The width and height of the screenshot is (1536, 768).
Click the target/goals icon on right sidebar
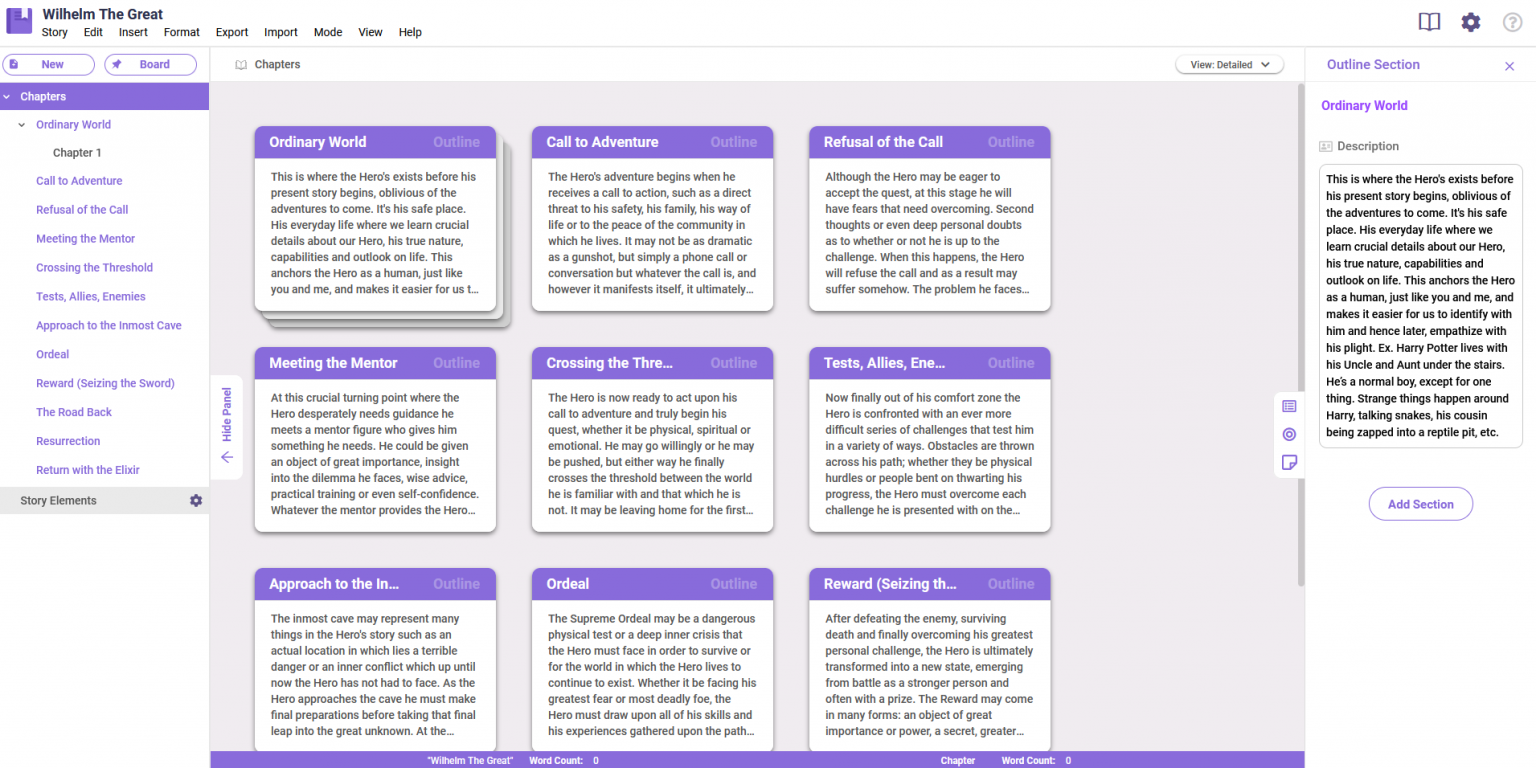click(1289, 434)
